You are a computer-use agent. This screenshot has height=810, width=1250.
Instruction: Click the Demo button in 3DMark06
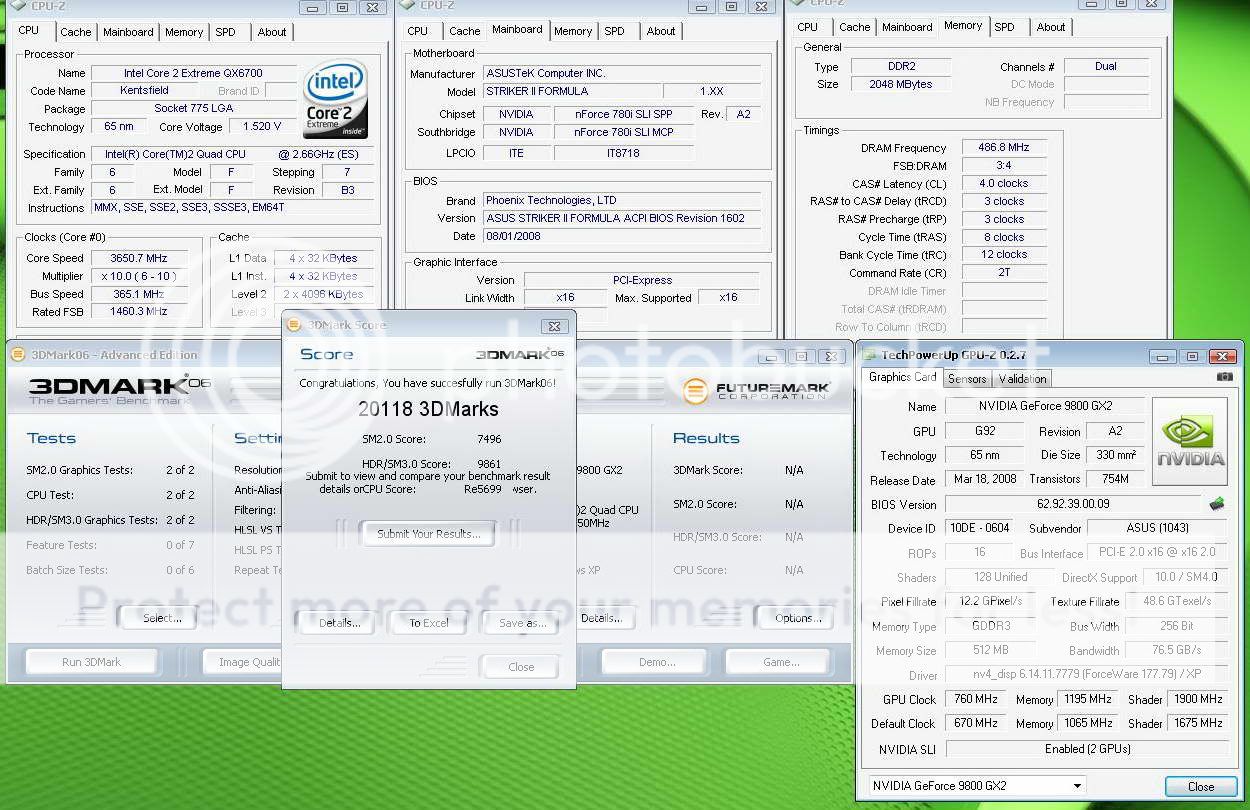point(656,662)
